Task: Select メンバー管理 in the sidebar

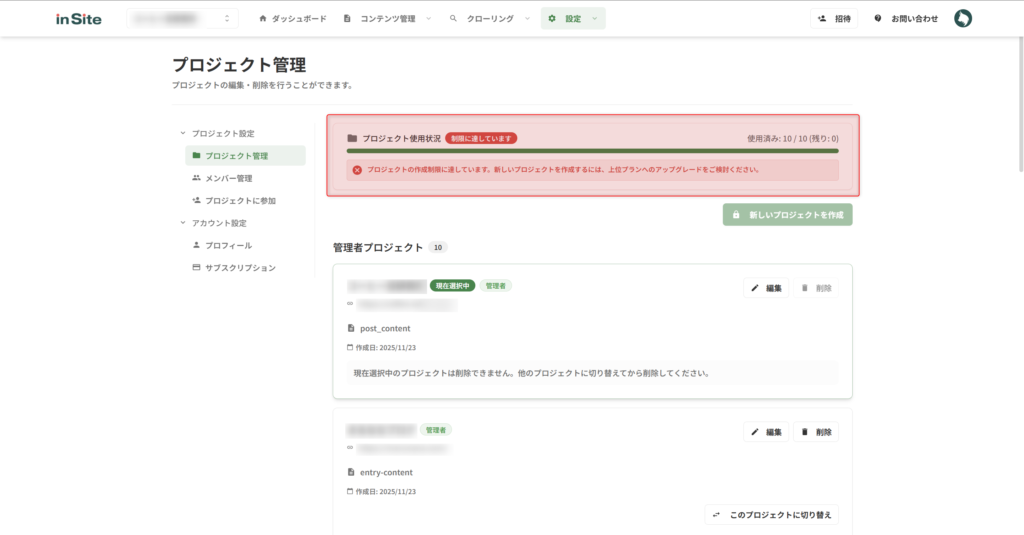Action: [x=228, y=178]
